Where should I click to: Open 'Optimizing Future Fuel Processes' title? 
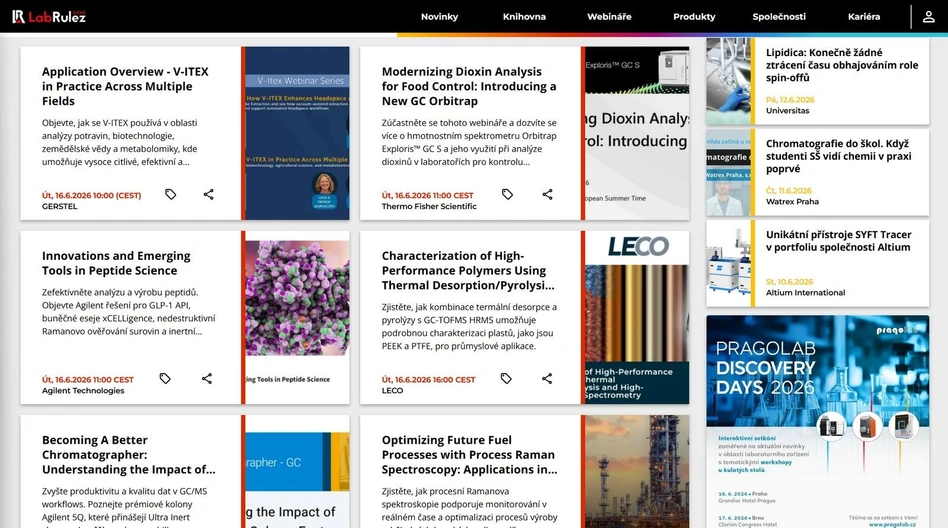click(470, 455)
